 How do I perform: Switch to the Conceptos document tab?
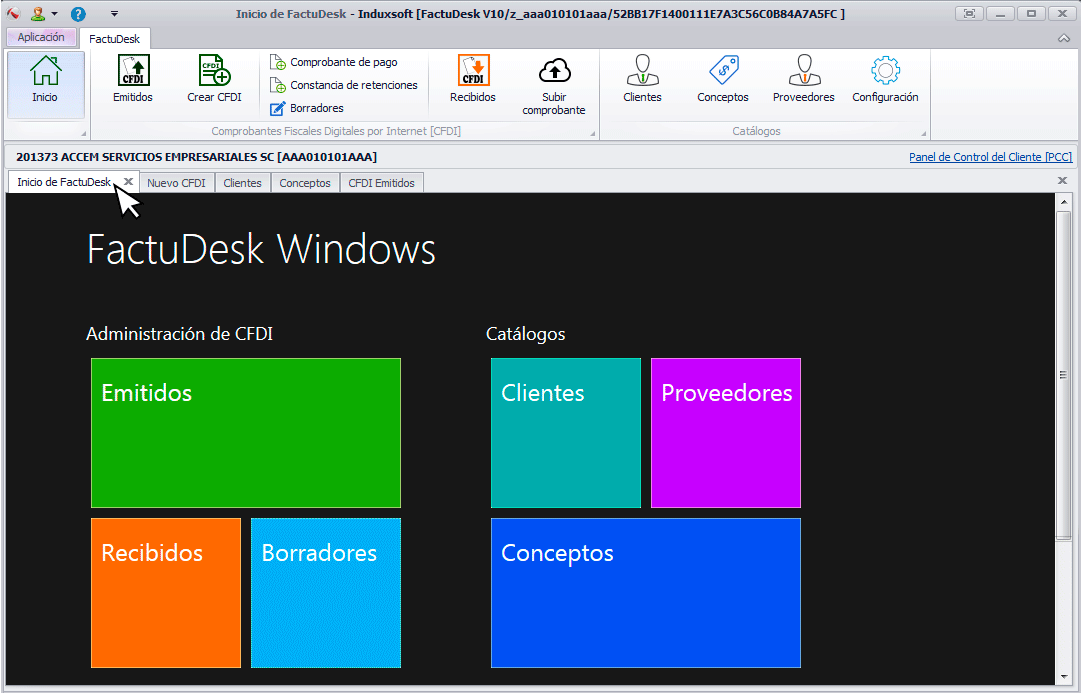point(305,183)
